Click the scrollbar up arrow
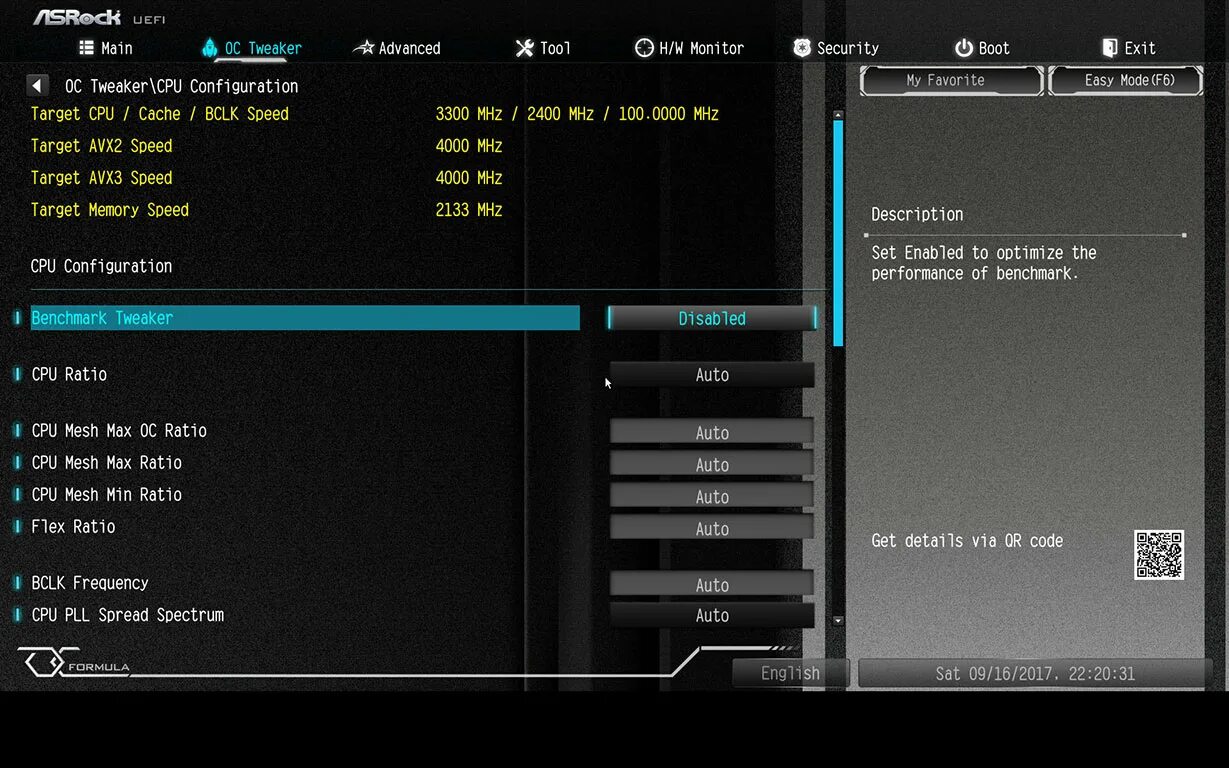Image resolution: width=1229 pixels, height=768 pixels. (838, 115)
